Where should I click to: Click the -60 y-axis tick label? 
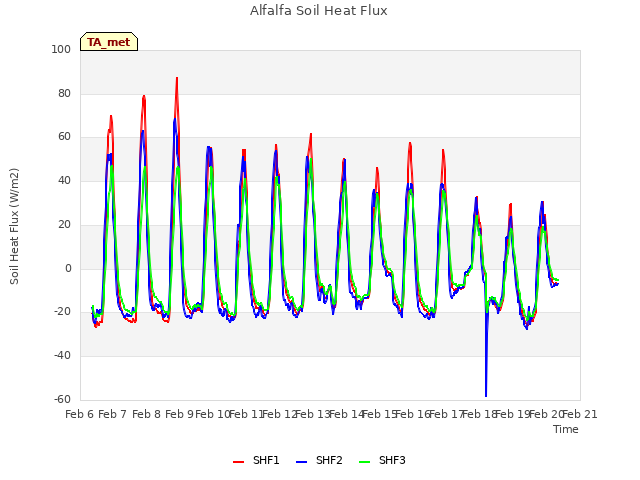tap(62, 399)
